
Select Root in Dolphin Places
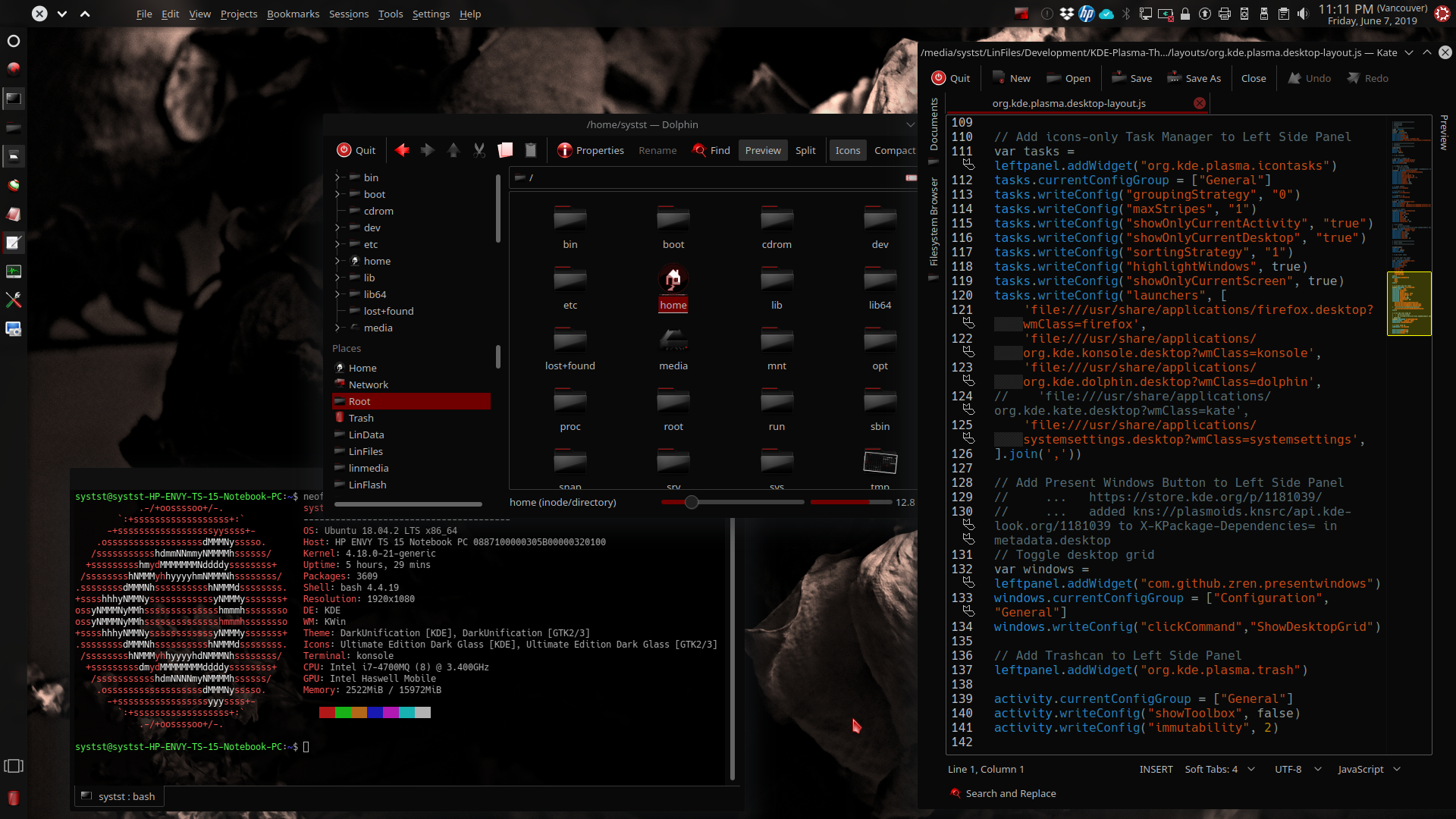coord(412,401)
